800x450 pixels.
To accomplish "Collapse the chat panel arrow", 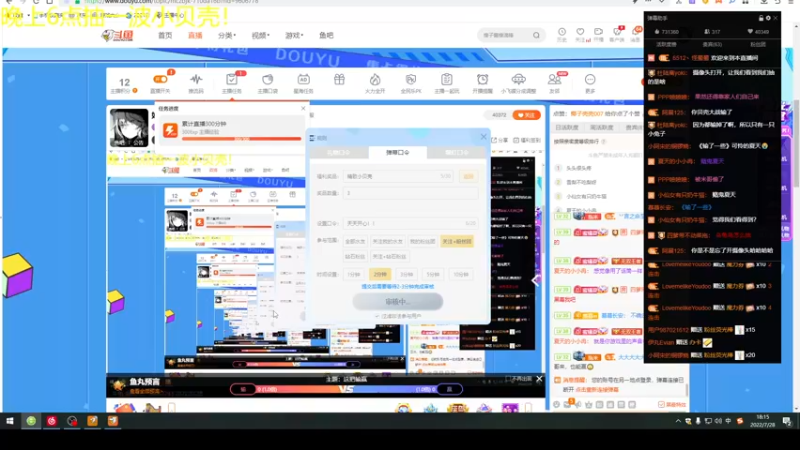I will coord(535,280).
